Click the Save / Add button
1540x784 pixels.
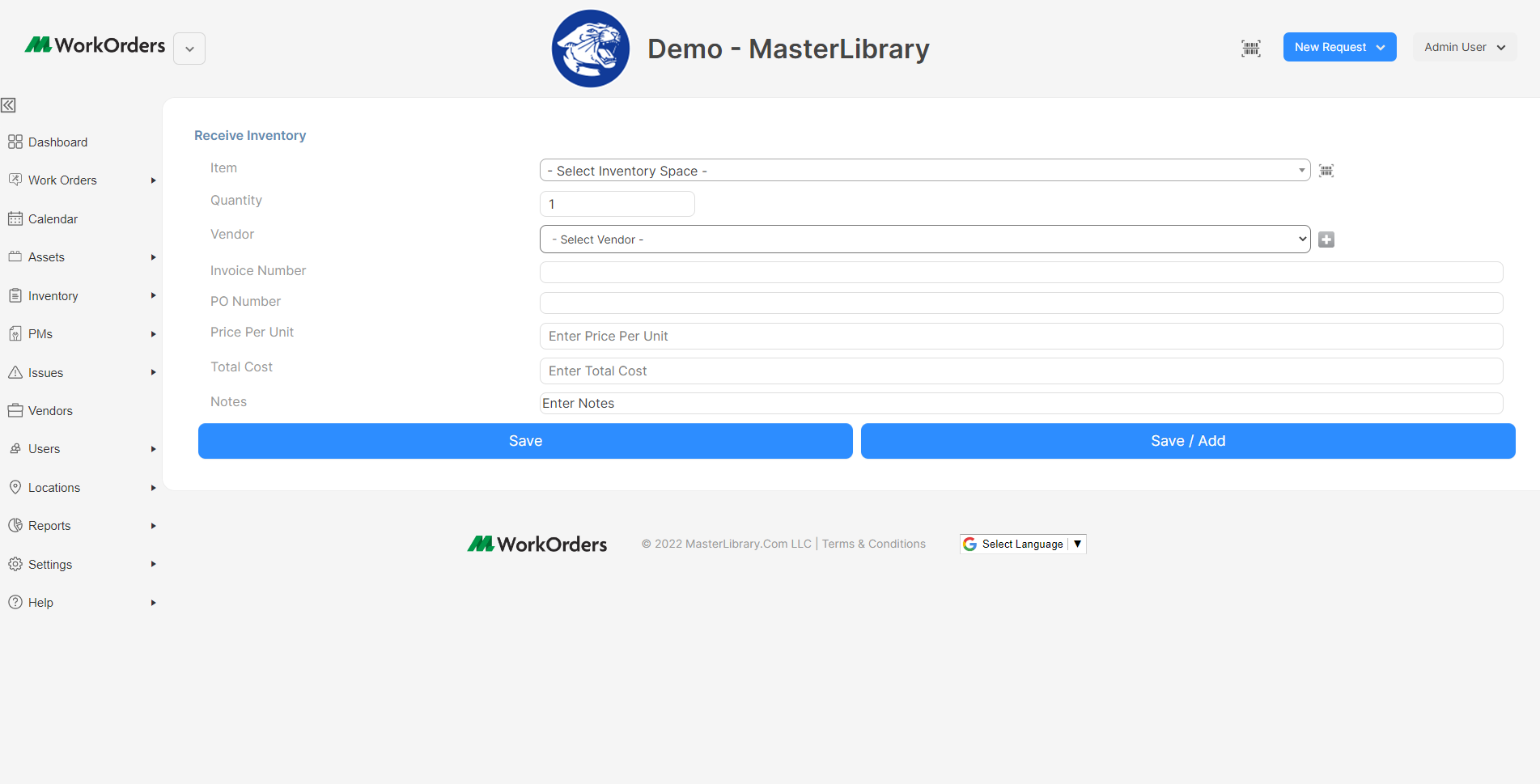[x=1188, y=441]
